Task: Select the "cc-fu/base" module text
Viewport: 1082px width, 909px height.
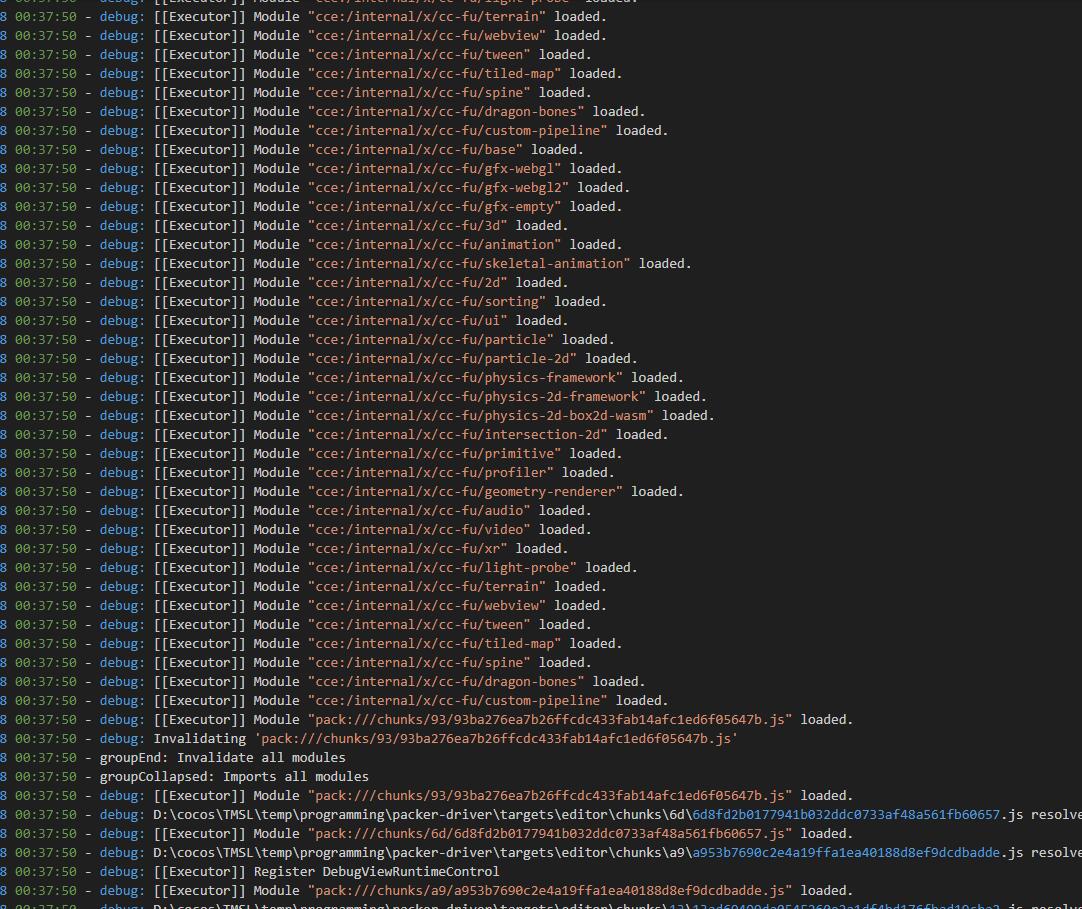Action: pos(415,150)
